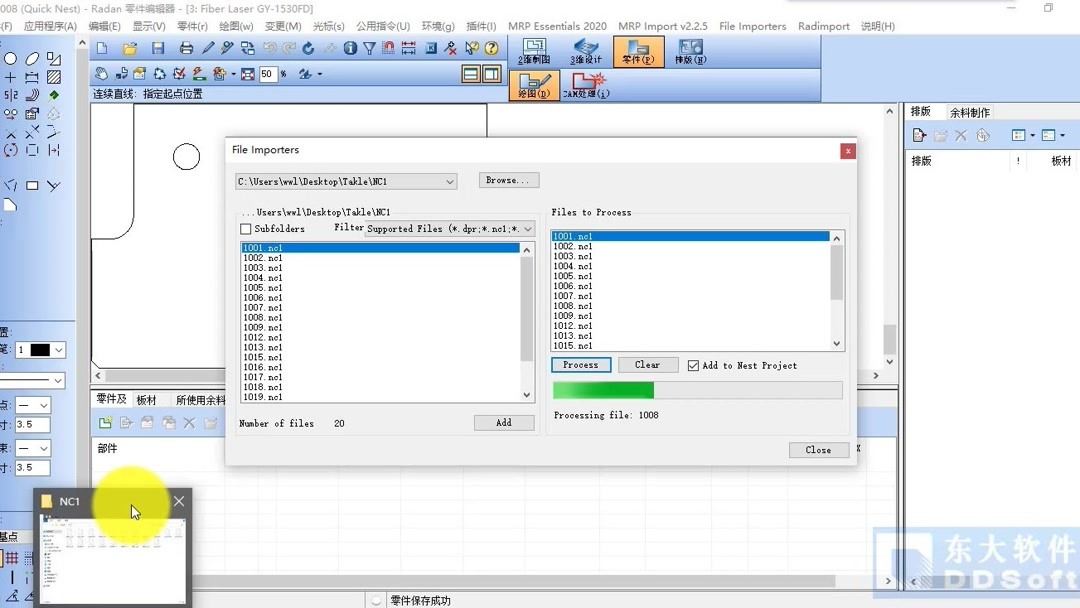Click the Process button
The height and width of the screenshot is (608, 1080).
pyautogui.click(x=580, y=364)
